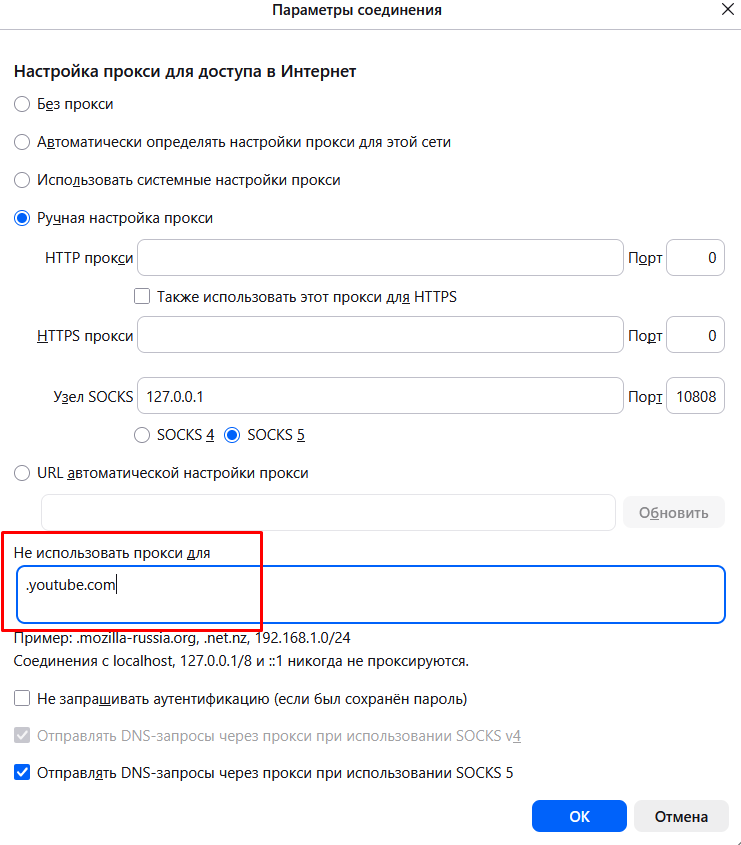
Task: Select "Использовать системные настройки прокси" option
Action: pos(22,180)
